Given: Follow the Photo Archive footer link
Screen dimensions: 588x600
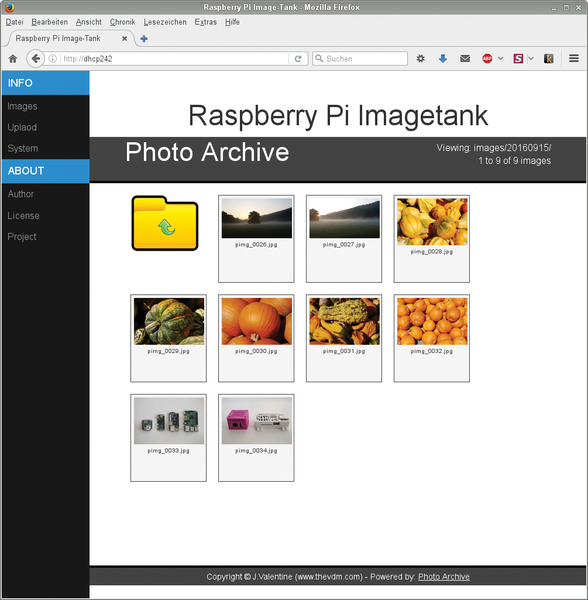Looking at the screenshot, I should [x=444, y=577].
